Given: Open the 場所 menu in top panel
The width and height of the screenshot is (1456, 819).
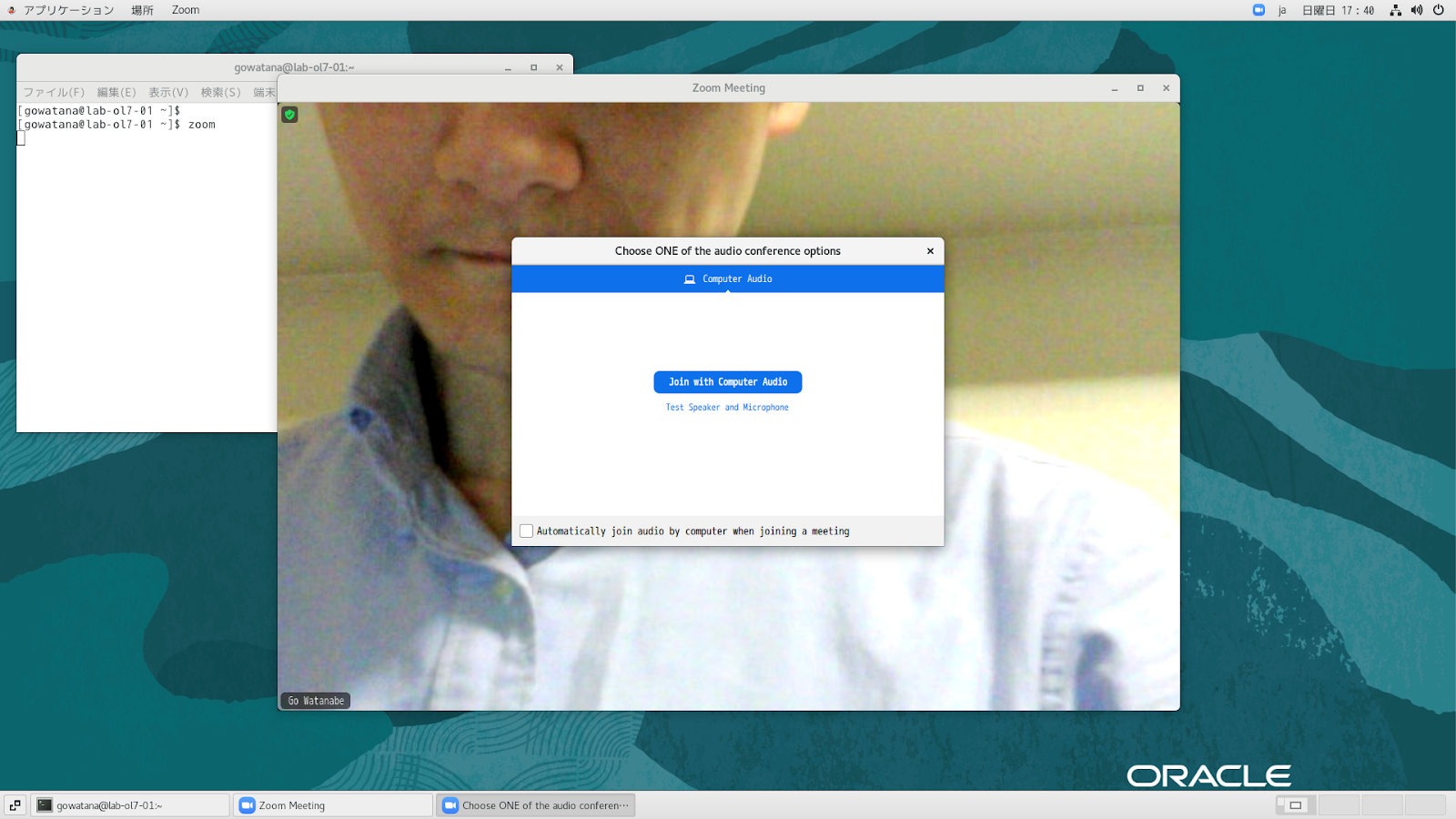Looking at the screenshot, I should tap(142, 10).
